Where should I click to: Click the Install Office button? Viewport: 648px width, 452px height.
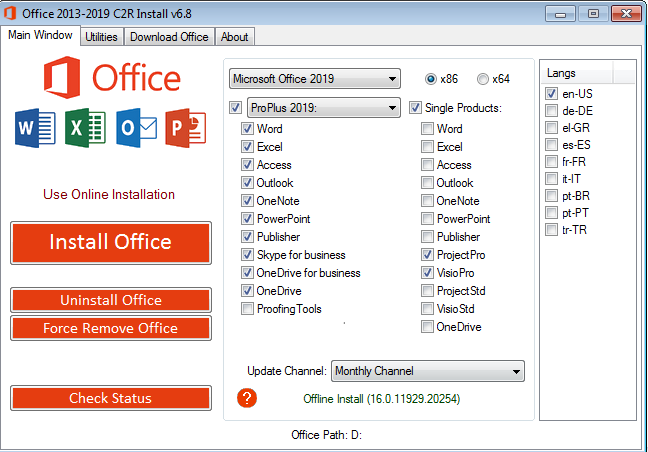[x=111, y=243]
